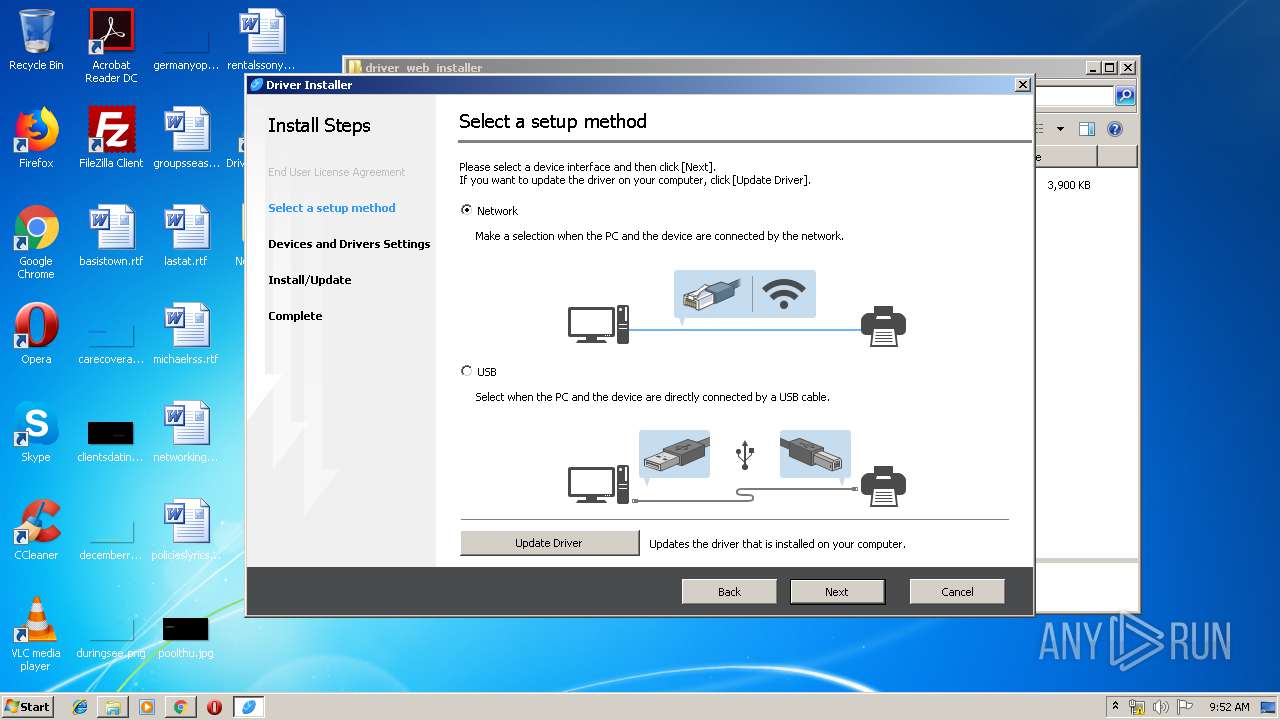Select basistown.rtf file on desktop
The height and width of the screenshot is (720, 1280).
click(111, 236)
